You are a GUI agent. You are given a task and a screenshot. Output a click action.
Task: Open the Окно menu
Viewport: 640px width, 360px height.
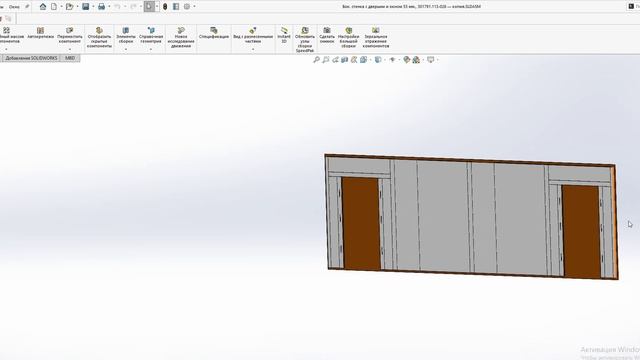[14, 7]
